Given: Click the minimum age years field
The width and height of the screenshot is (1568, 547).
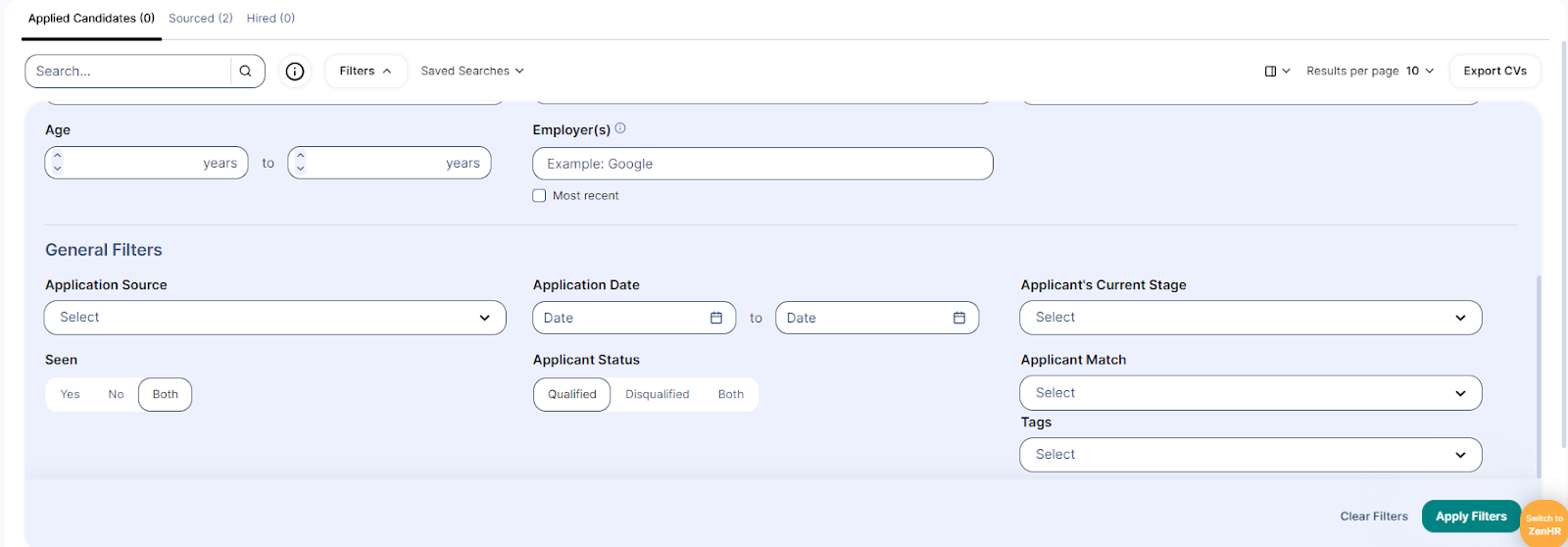Looking at the screenshot, I should point(146,163).
